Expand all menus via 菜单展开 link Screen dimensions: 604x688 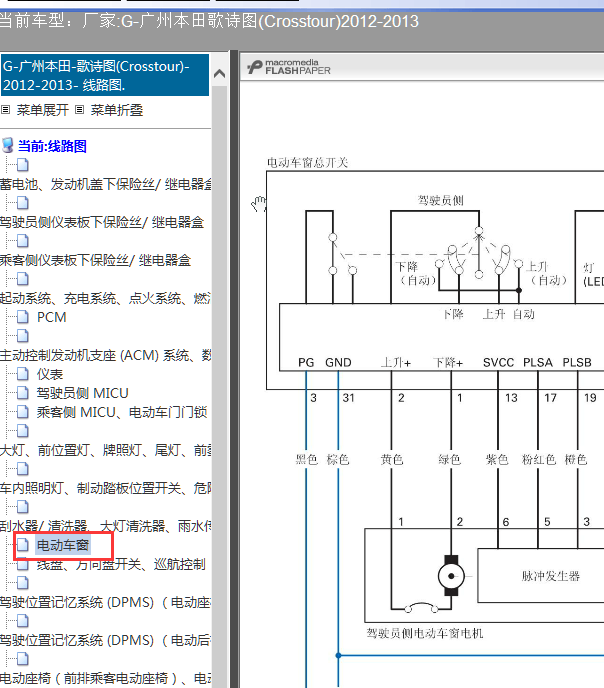pyautogui.click(x=43, y=110)
